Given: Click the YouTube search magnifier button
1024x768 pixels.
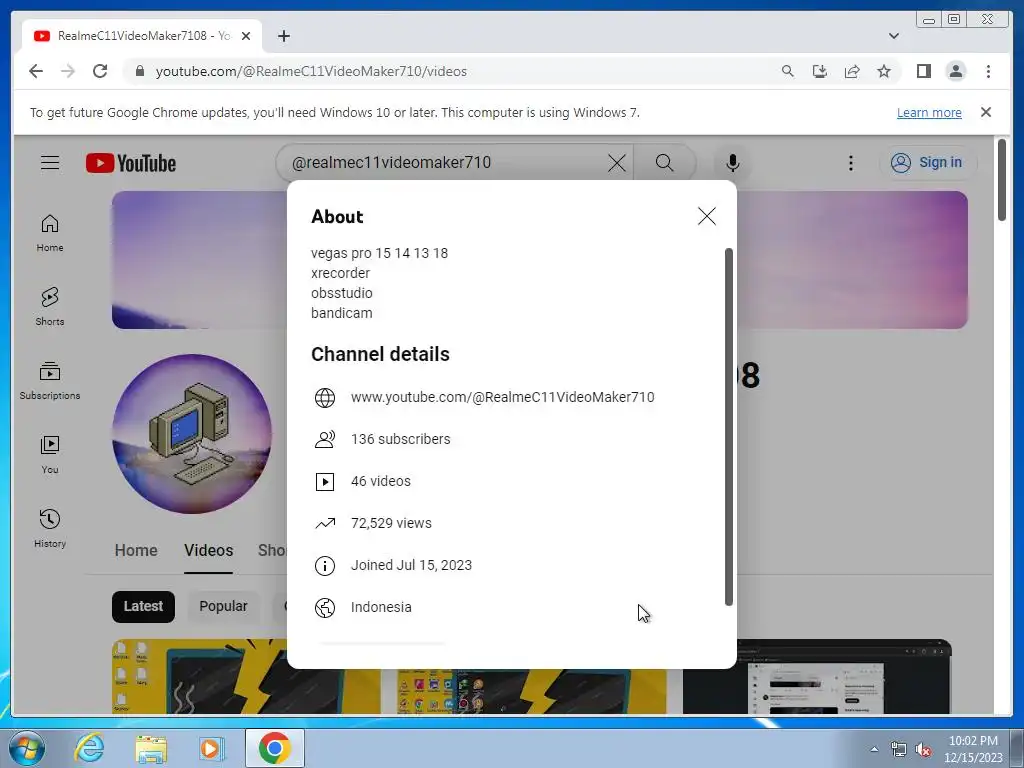Looking at the screenshot, I should (664, 163).
